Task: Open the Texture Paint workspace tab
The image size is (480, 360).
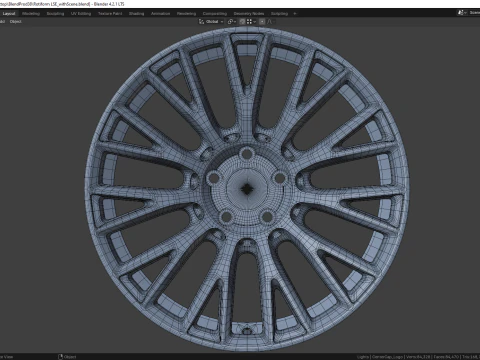Action: point(110,14)
